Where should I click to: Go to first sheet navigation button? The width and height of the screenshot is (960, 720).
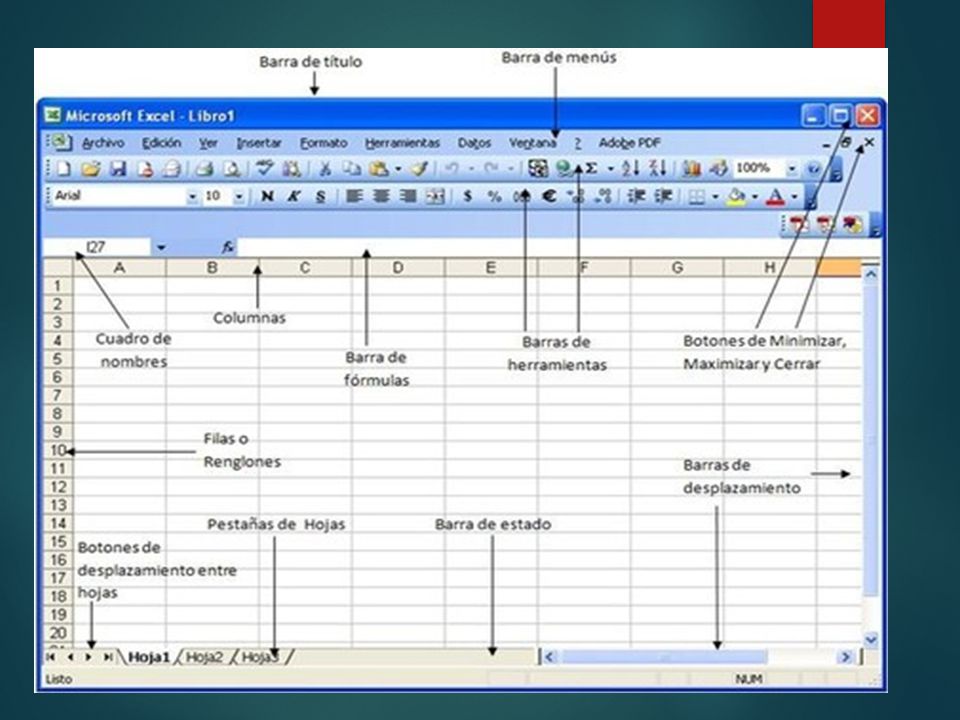click(51, 657)
